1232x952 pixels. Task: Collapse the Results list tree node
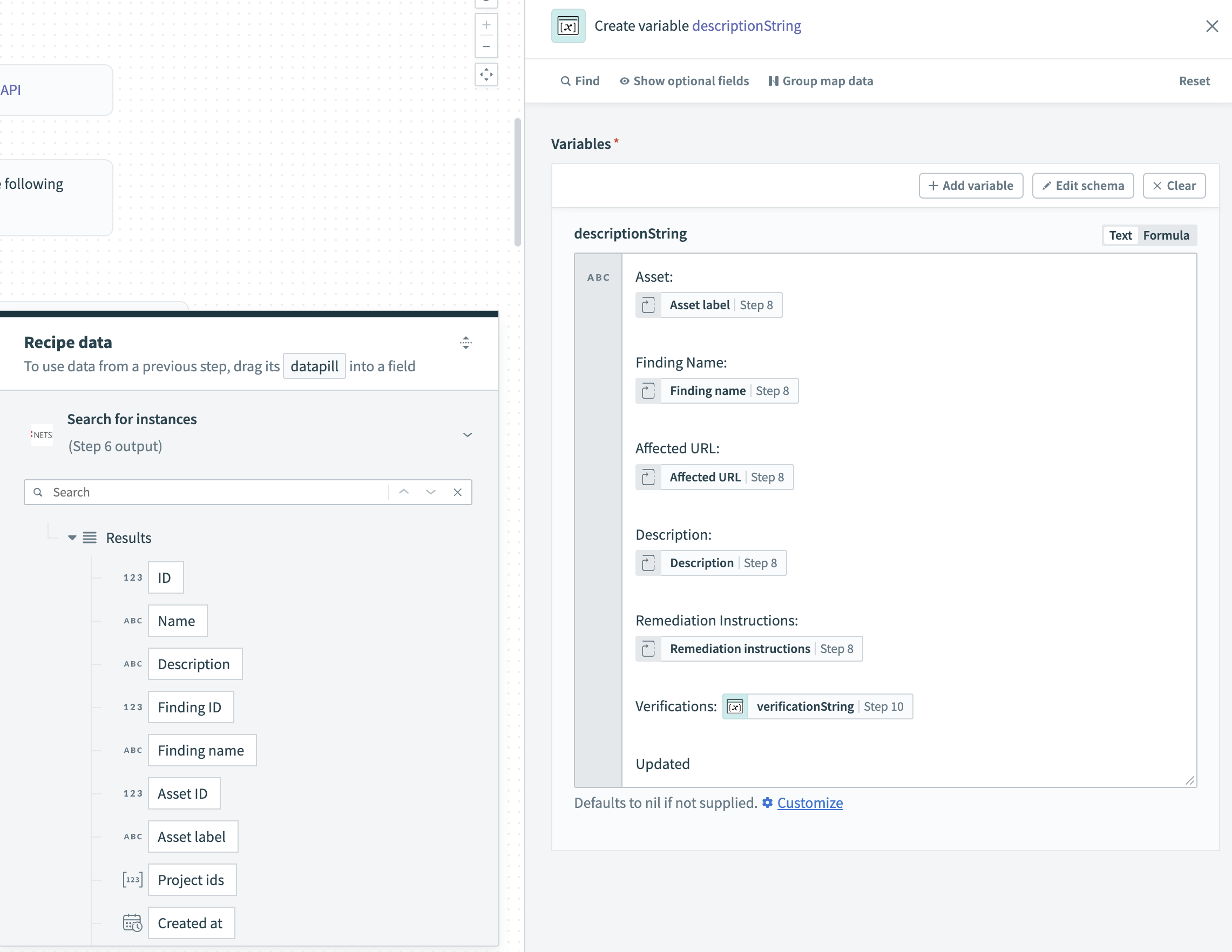pos(72,538)
